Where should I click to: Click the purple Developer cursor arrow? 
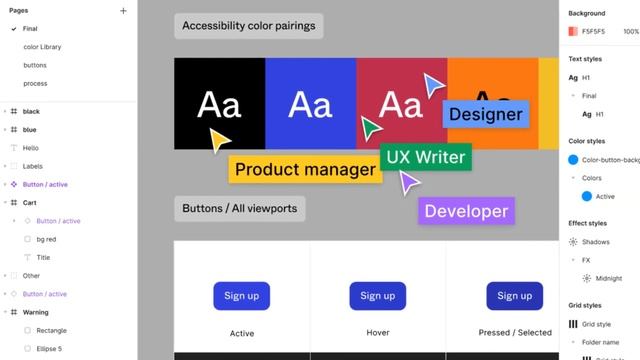[x=408, y=182]
